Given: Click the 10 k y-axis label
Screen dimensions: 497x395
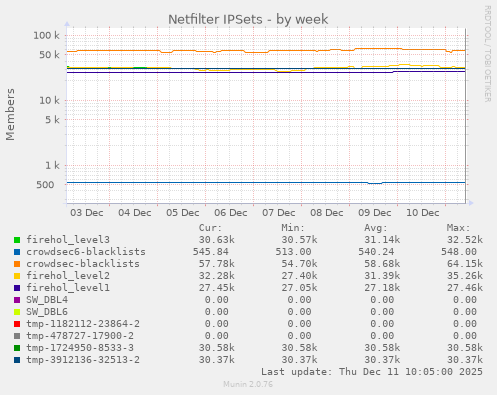Looking at the screenshot, I should tap(49, 100).
